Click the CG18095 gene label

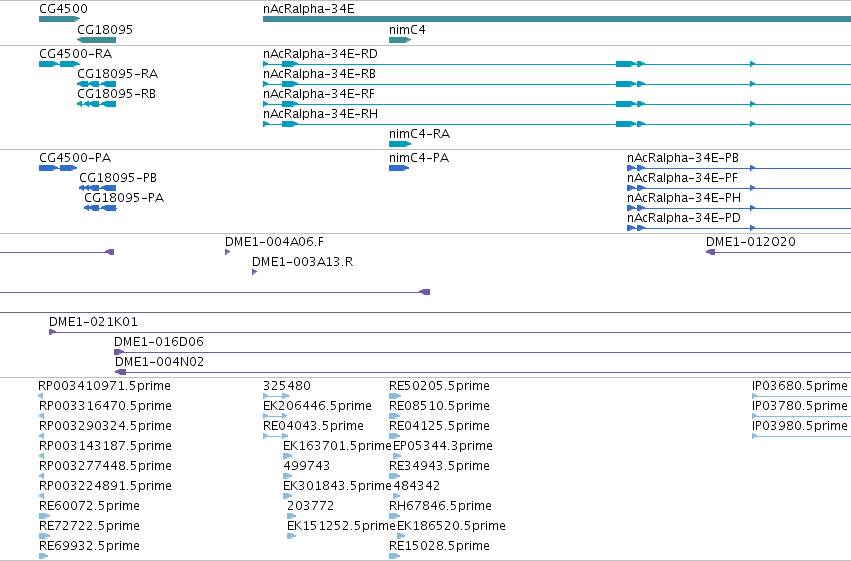pyautogui.click(x=105, y=30)
